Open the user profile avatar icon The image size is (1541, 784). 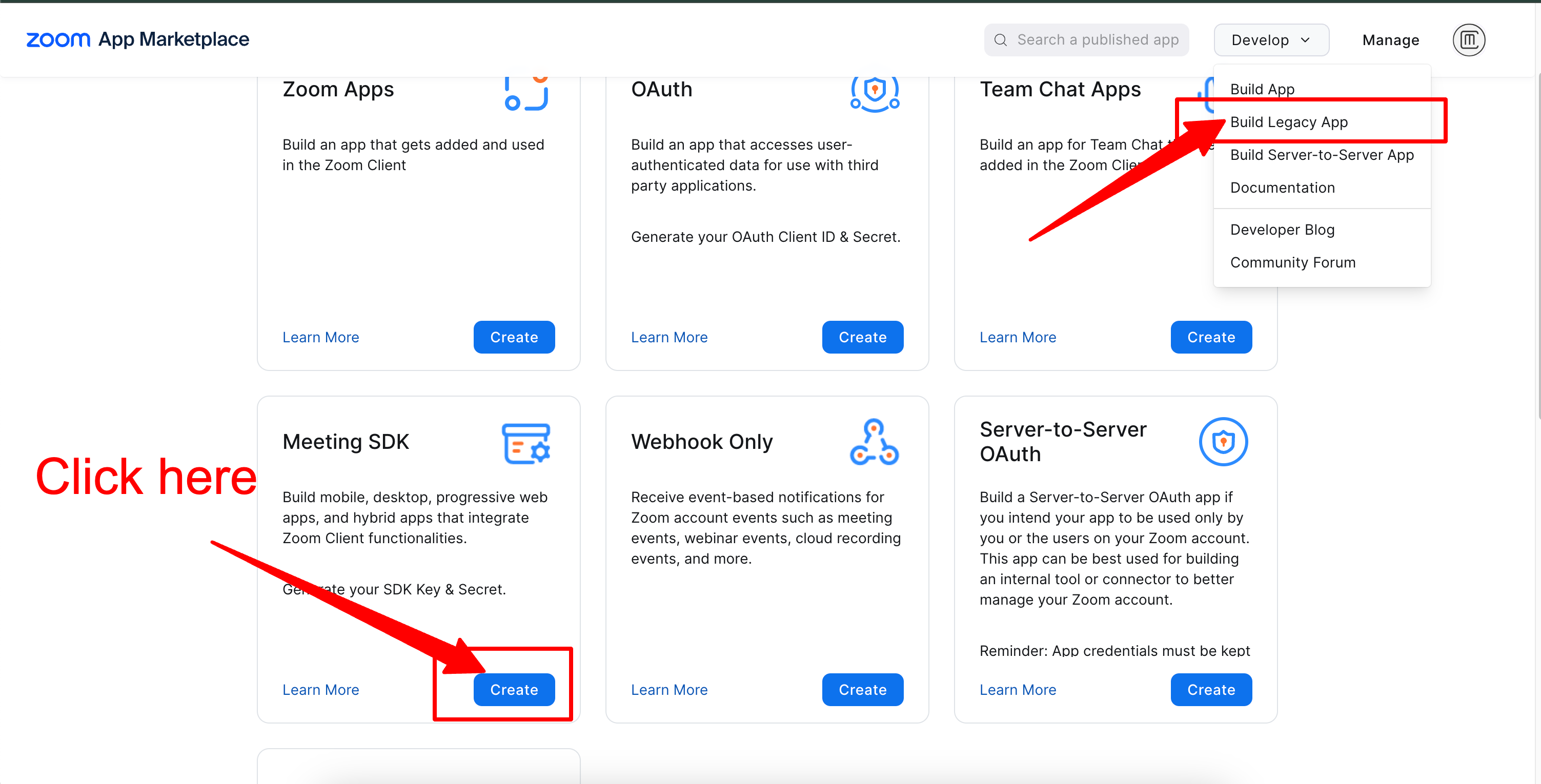1469,40
